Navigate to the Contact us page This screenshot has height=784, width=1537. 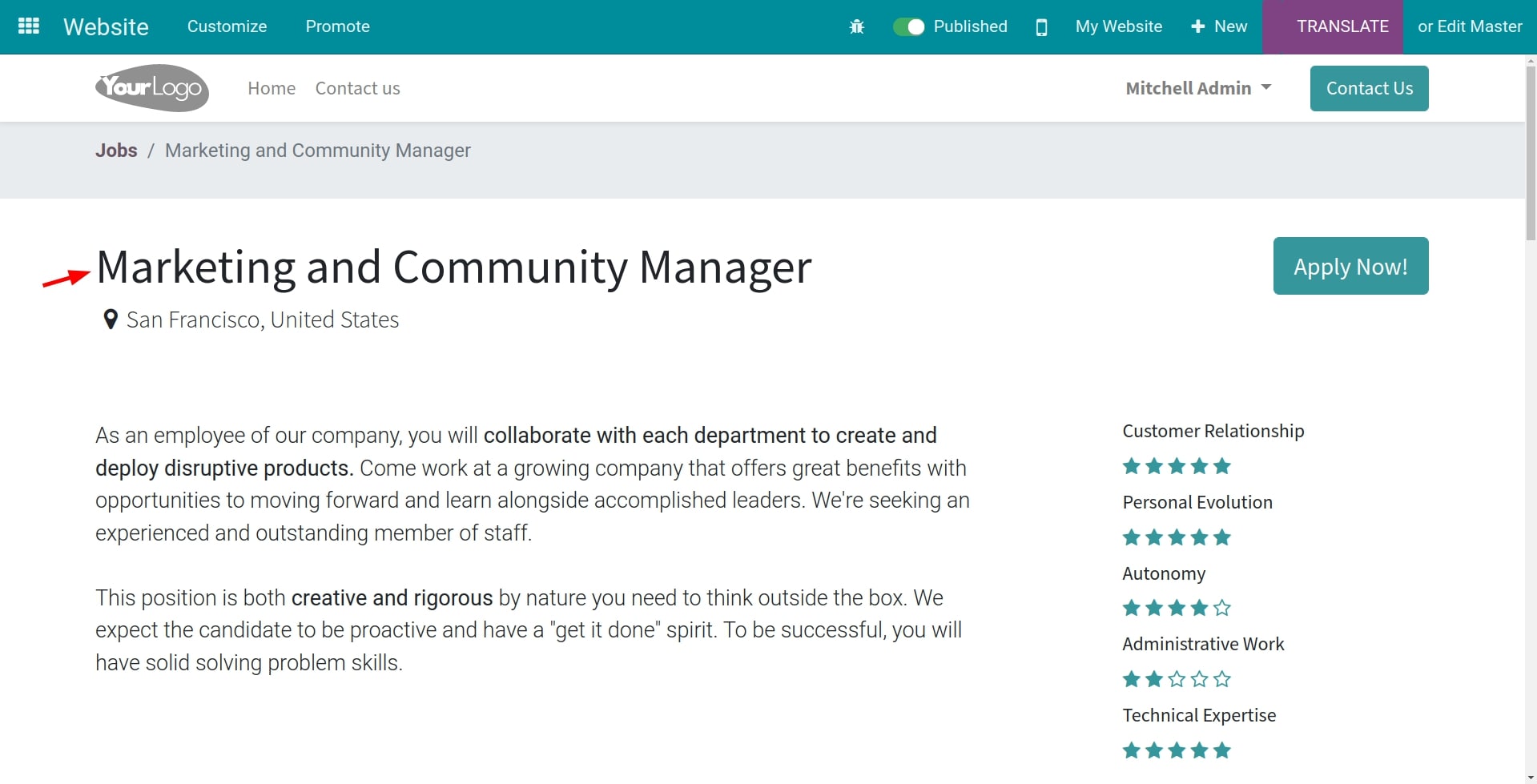357,88
